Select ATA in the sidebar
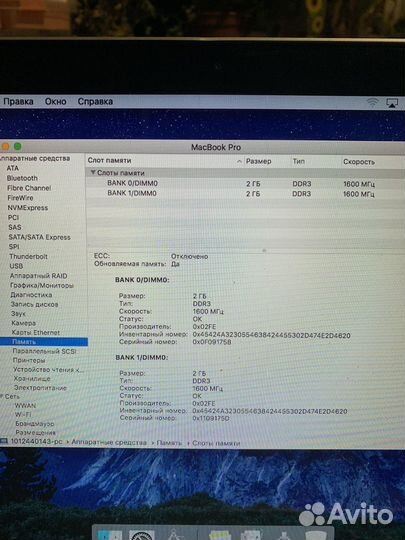The height and width of the screenshot is (540, 405). 13,168
